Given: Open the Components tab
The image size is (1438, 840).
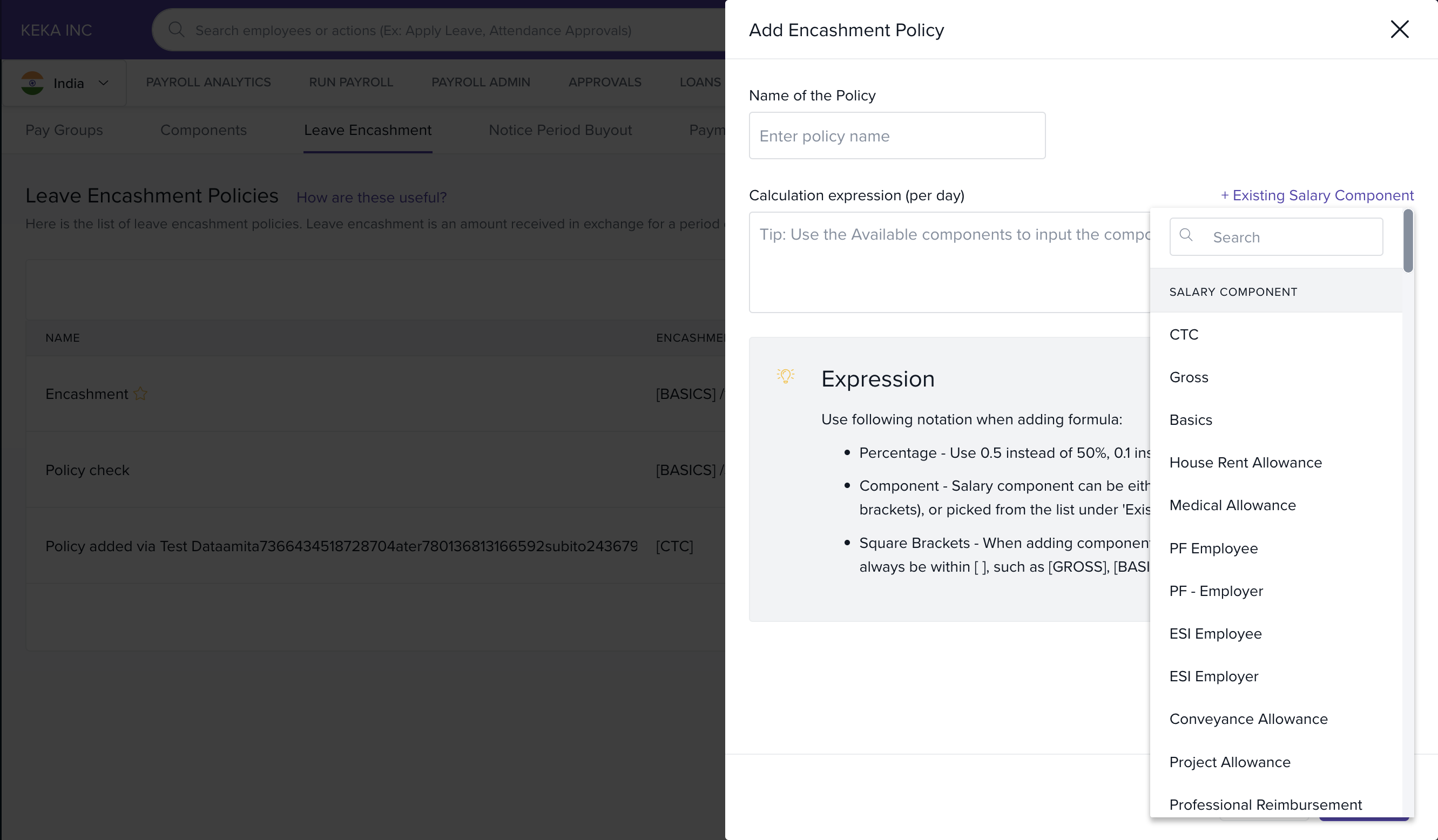Looking at the screenshot, I should (203, 130).
